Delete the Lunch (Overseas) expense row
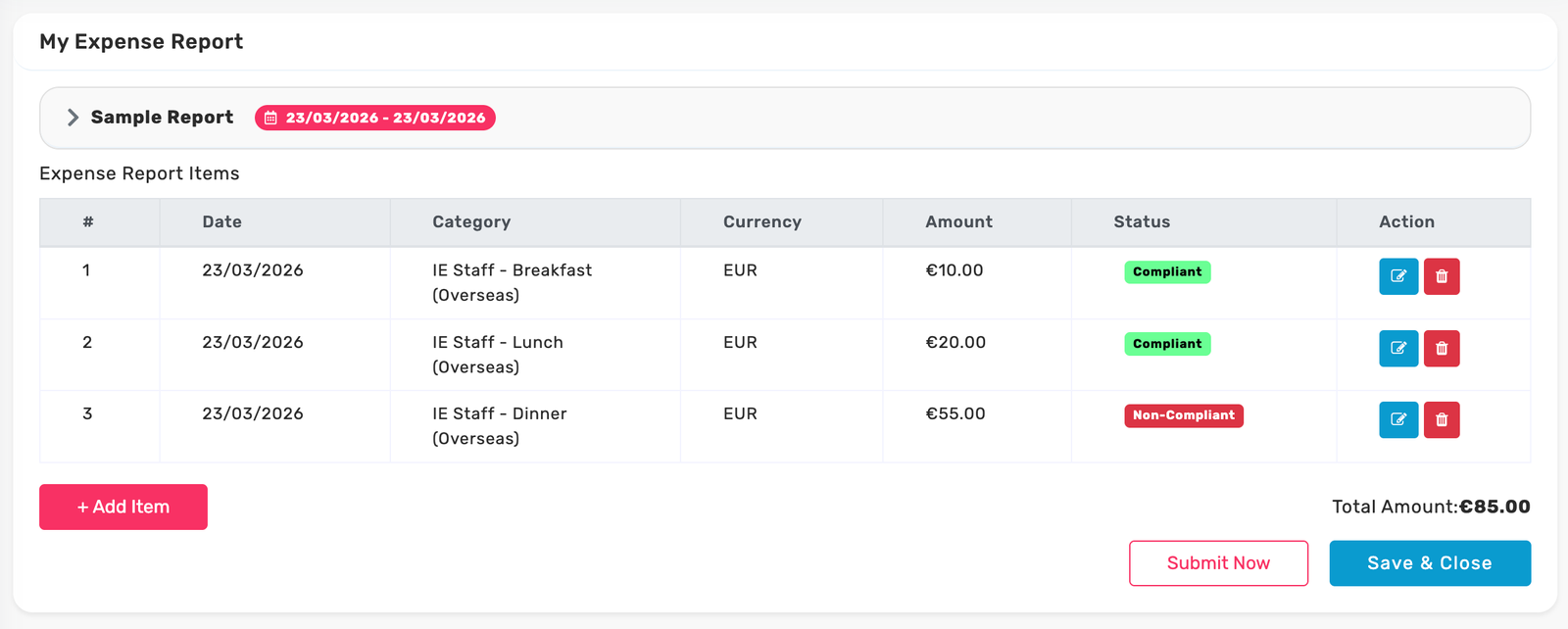The height and width of the screenshot is (629, 1568). 1442,348
